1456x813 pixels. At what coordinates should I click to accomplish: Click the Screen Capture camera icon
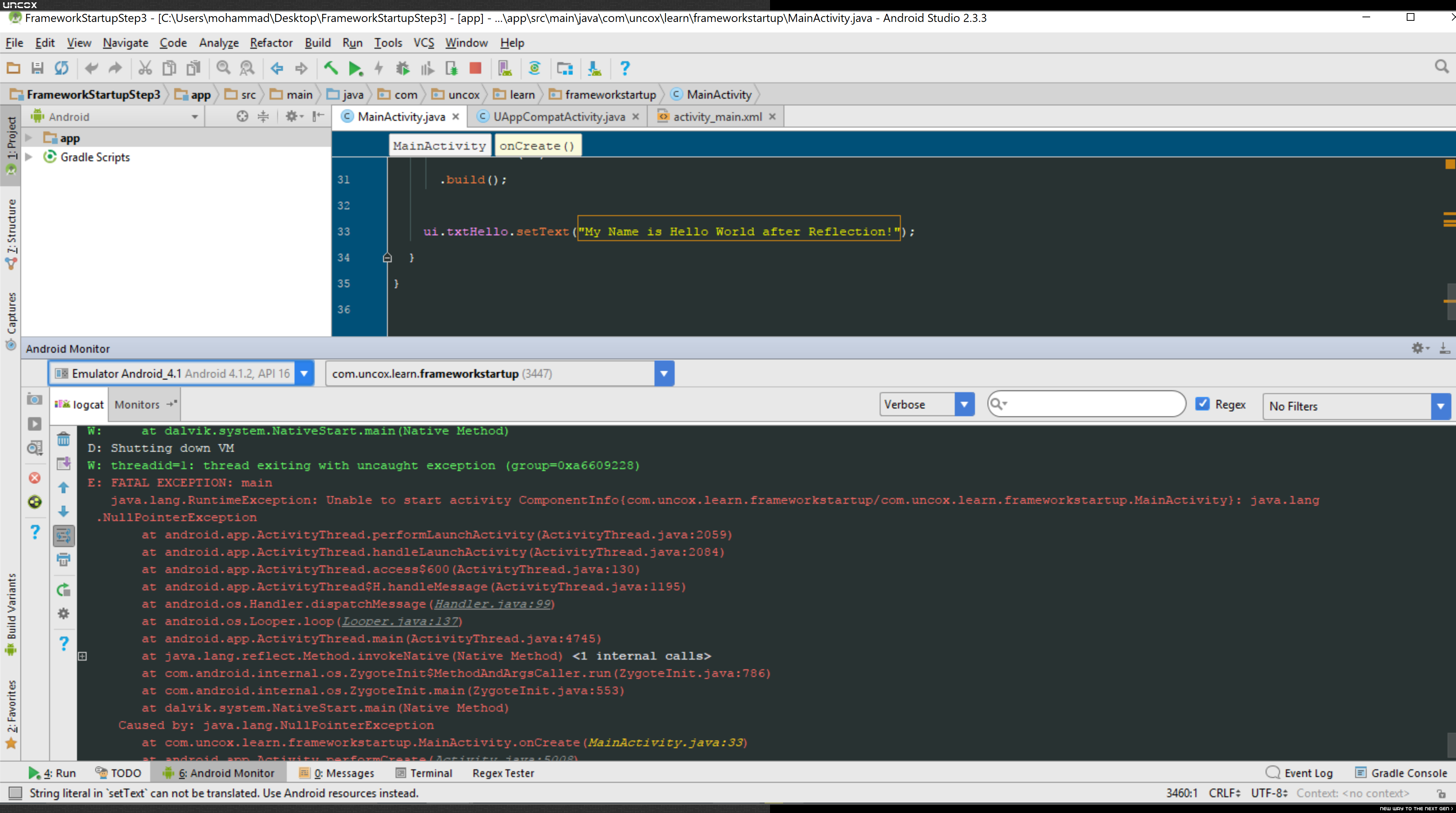pyautogui.click(x=35, y=399)
